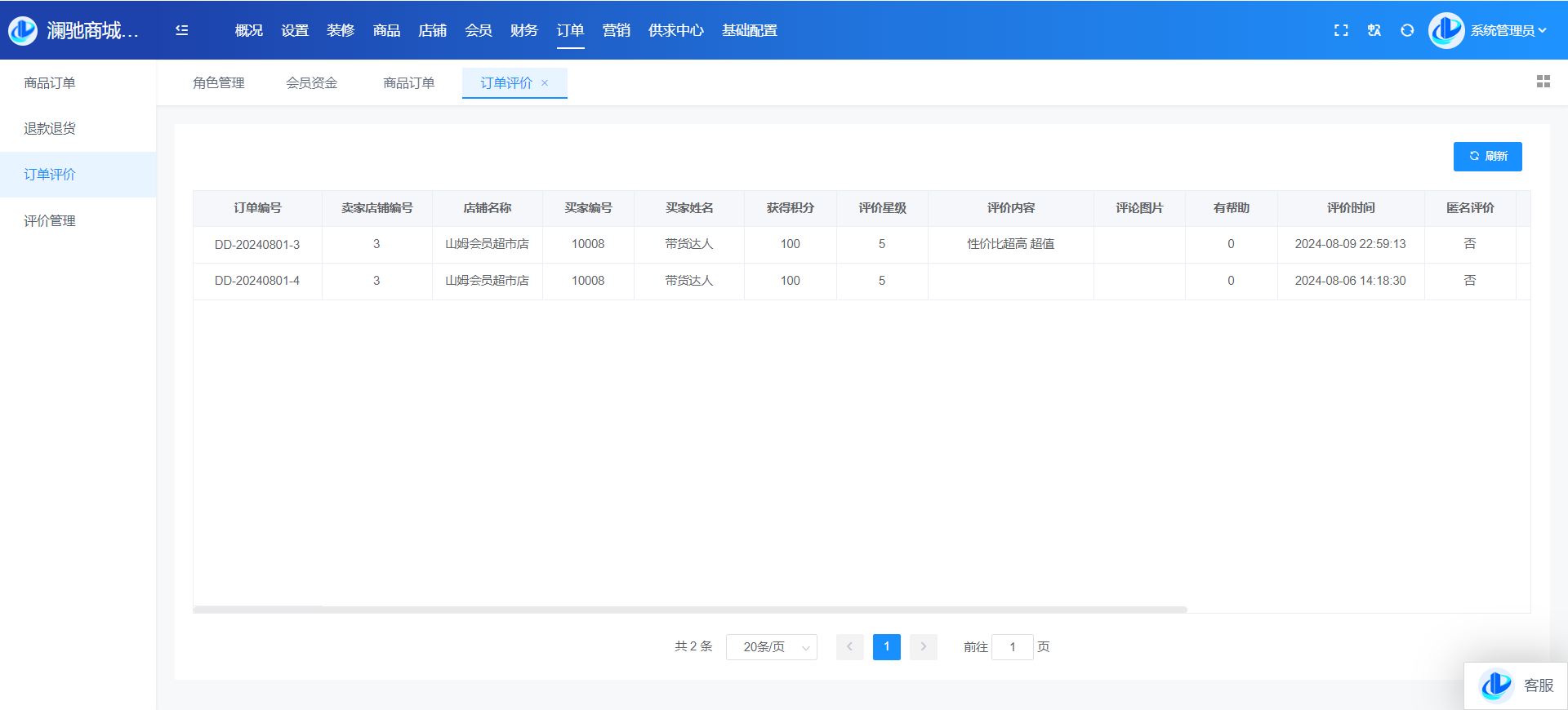
Task: Close the 订单评价 tab
Action: click(x=545, y=83)
